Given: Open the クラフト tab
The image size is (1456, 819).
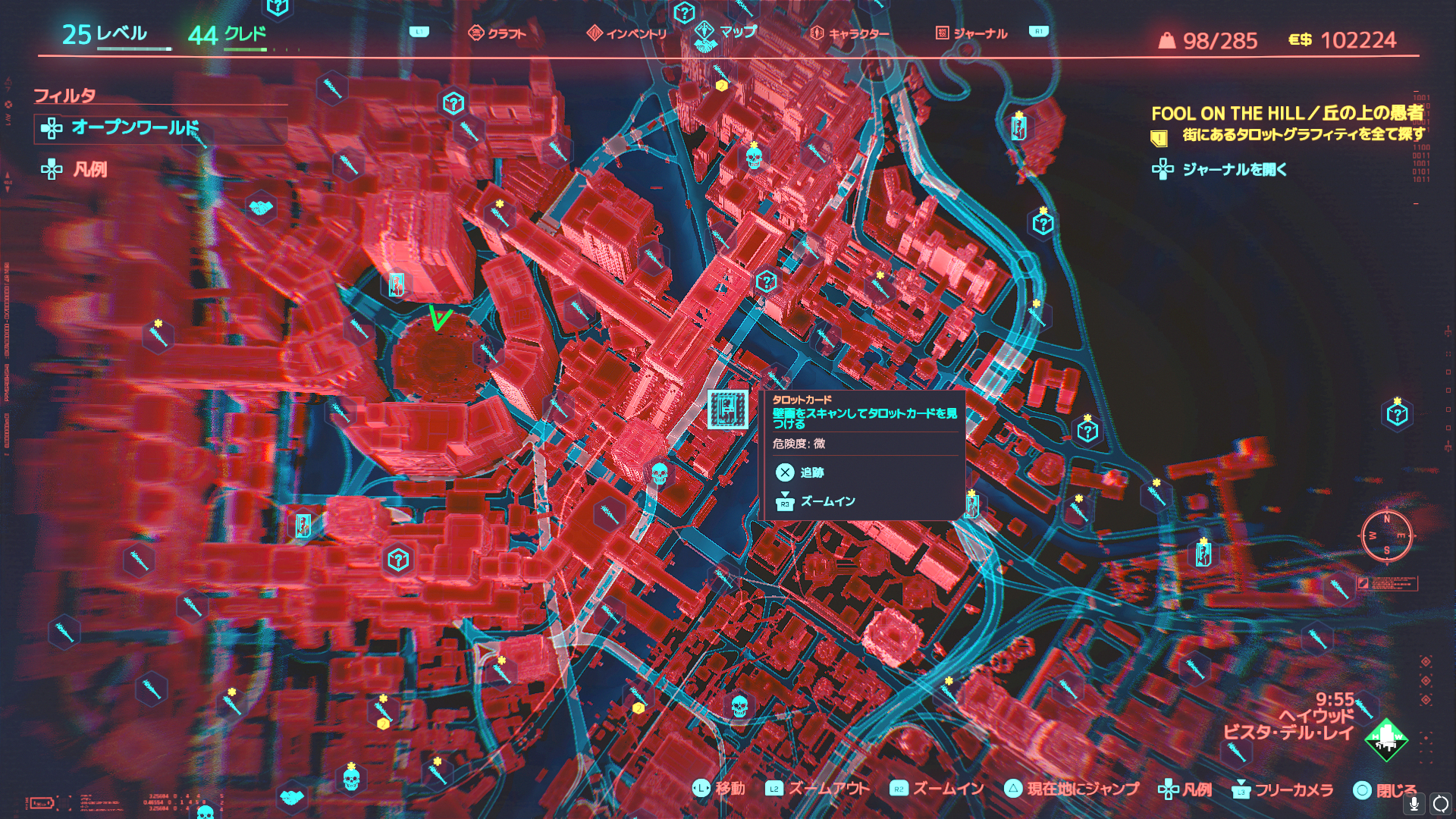Looking at the screenshot, I should [x=497, y=33].
